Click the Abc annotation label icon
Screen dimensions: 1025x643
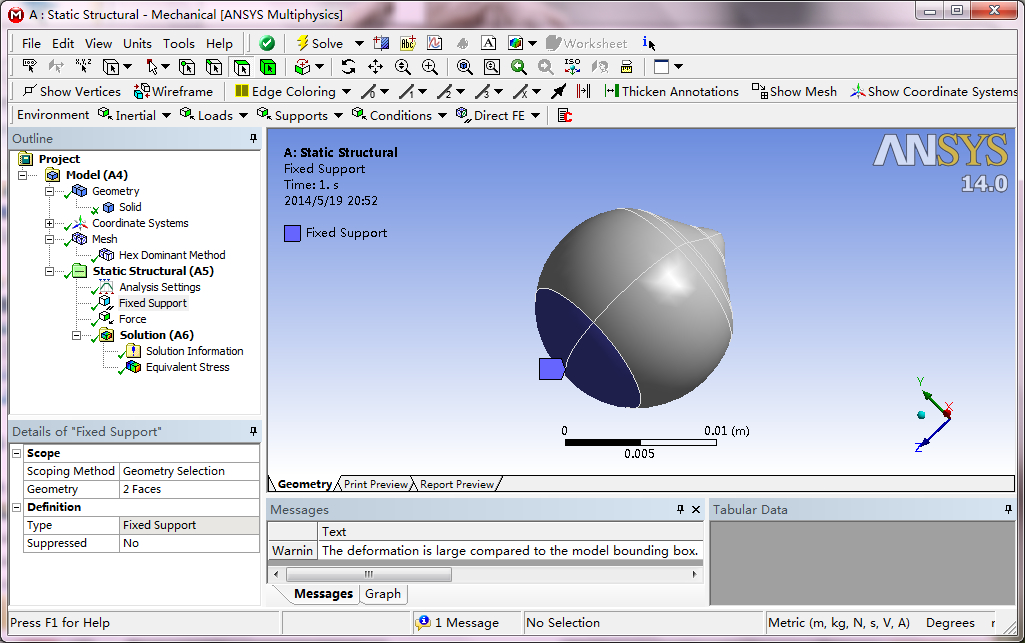click(408, 43)
